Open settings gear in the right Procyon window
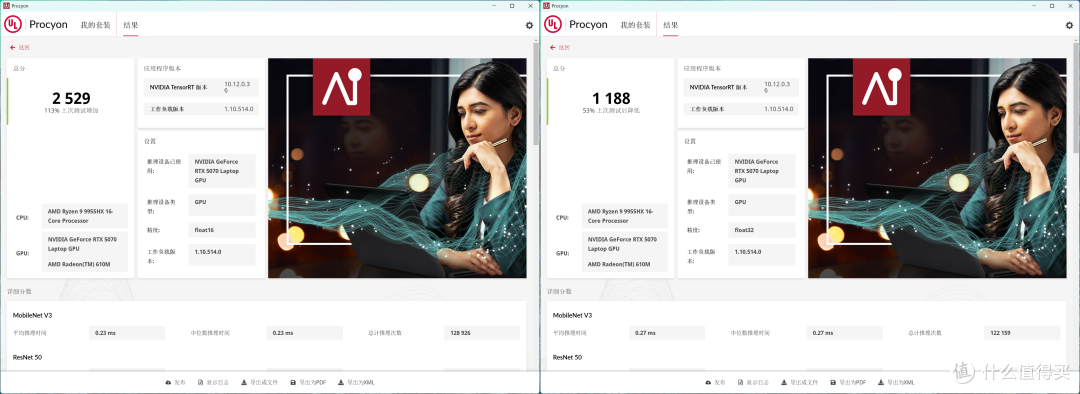 coord(1069,25)
